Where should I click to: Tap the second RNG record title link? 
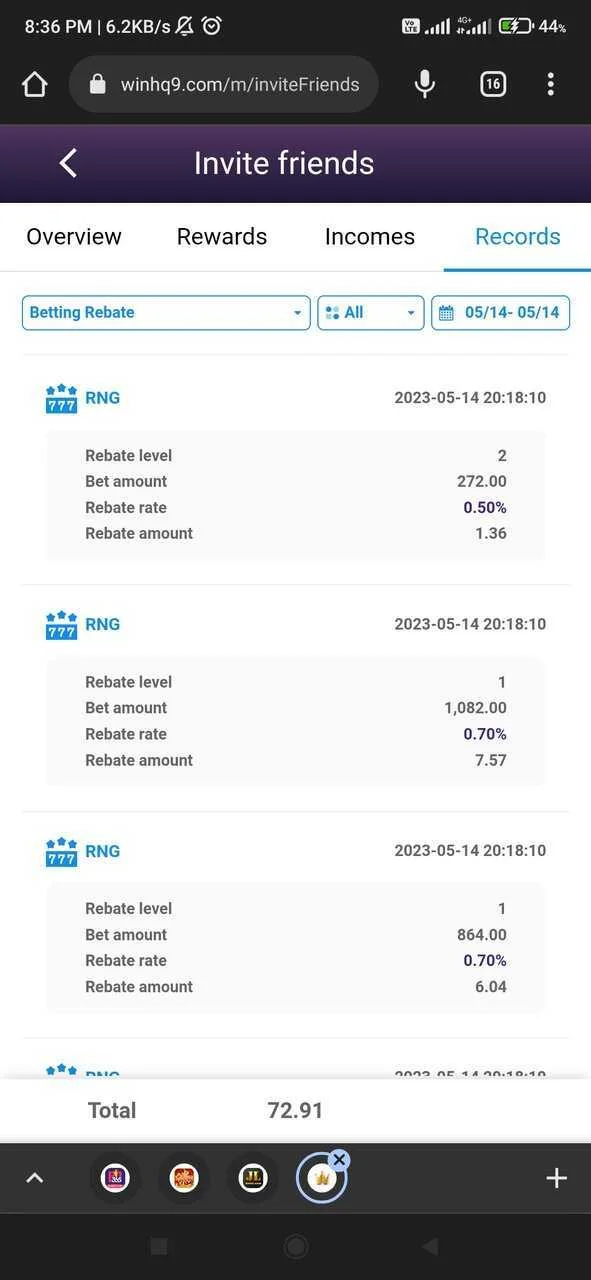pyautogui.click(x=102, y=624)
